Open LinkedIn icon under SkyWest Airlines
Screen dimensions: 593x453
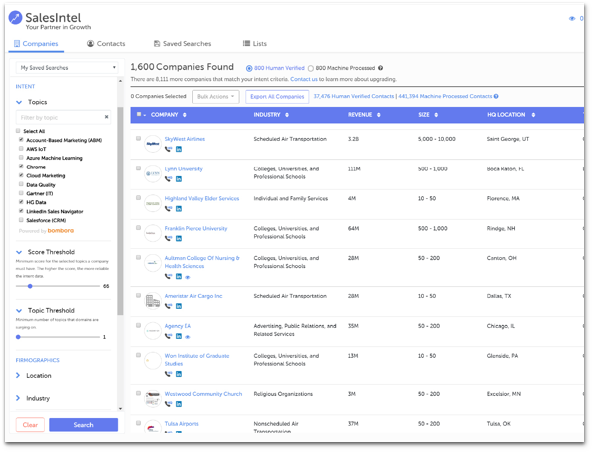pyautogui.click(x=179, y=149)
